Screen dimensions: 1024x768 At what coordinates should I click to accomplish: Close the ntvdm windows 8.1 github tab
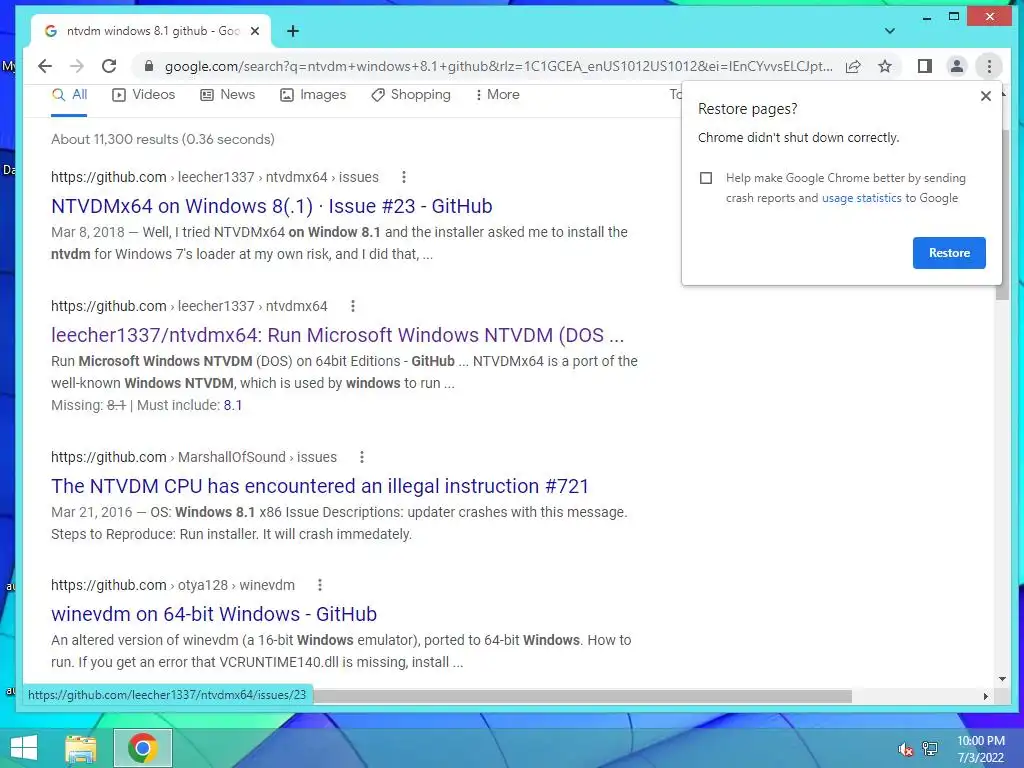255,31
